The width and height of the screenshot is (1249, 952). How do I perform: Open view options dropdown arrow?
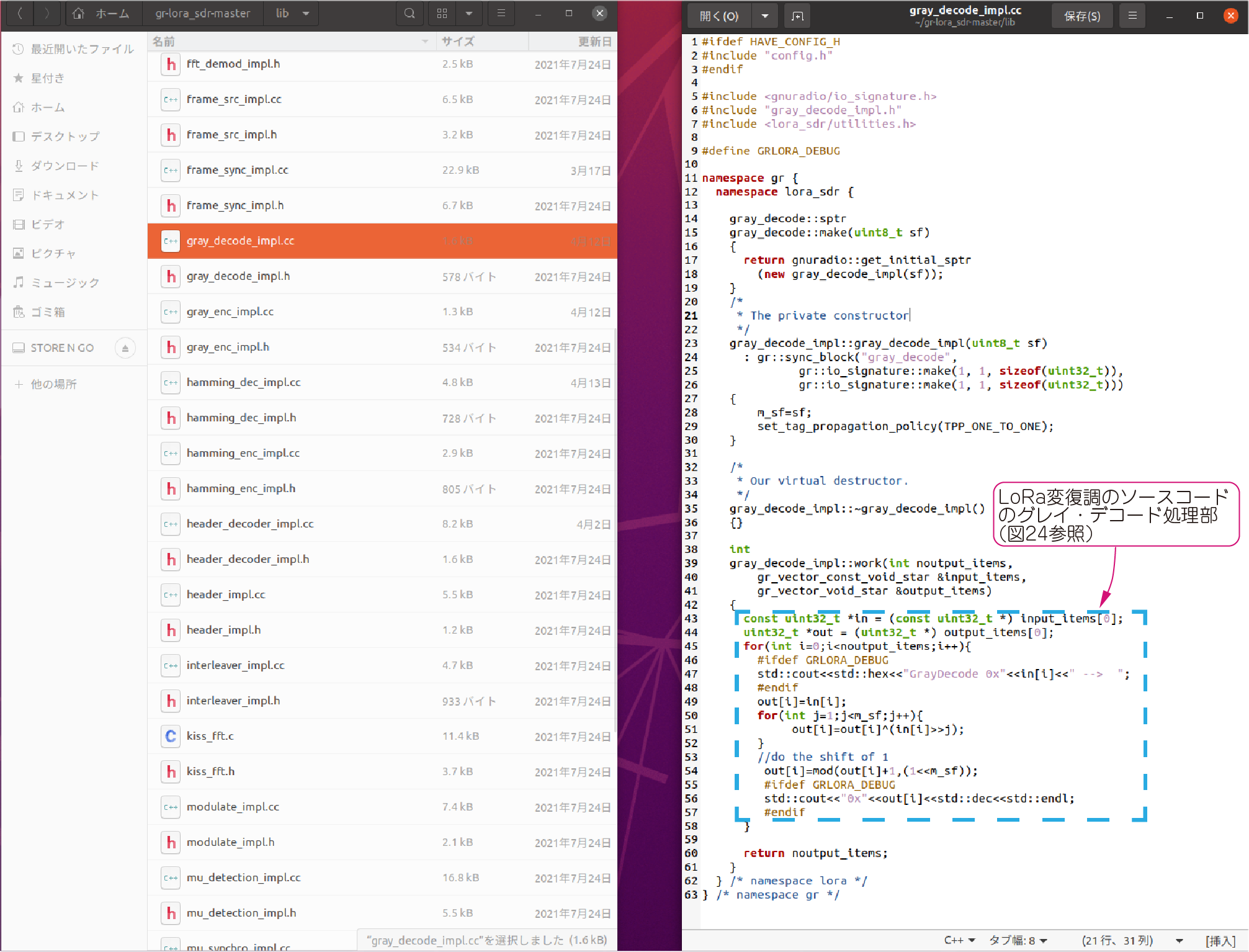[x=469, y=14]
